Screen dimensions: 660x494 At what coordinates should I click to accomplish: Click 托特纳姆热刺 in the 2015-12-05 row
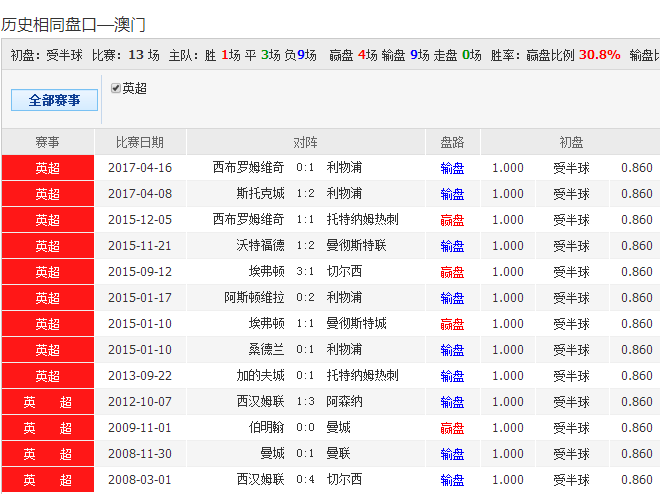click(x=362, y=220)
